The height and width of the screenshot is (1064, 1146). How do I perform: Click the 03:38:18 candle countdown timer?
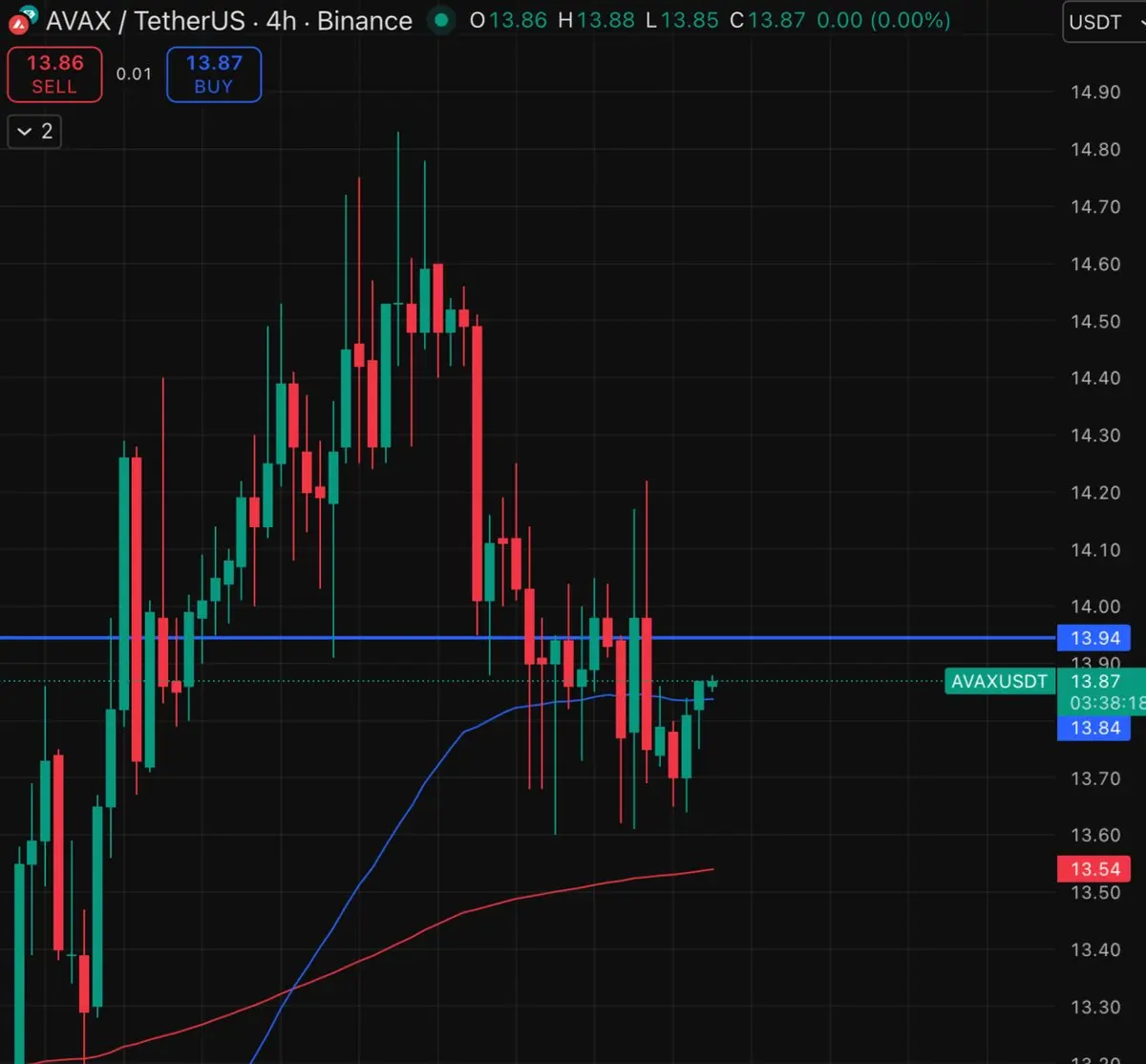[1108, 704]
